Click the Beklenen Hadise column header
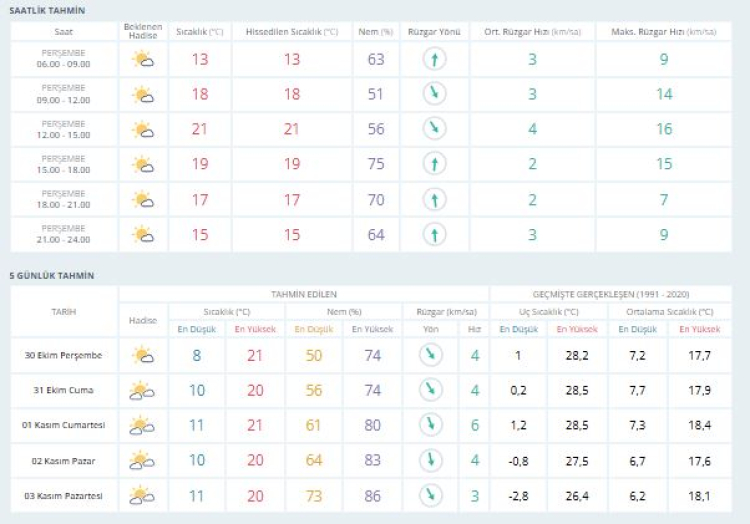The width and height of the screenshot is (750, 524). 143,30
